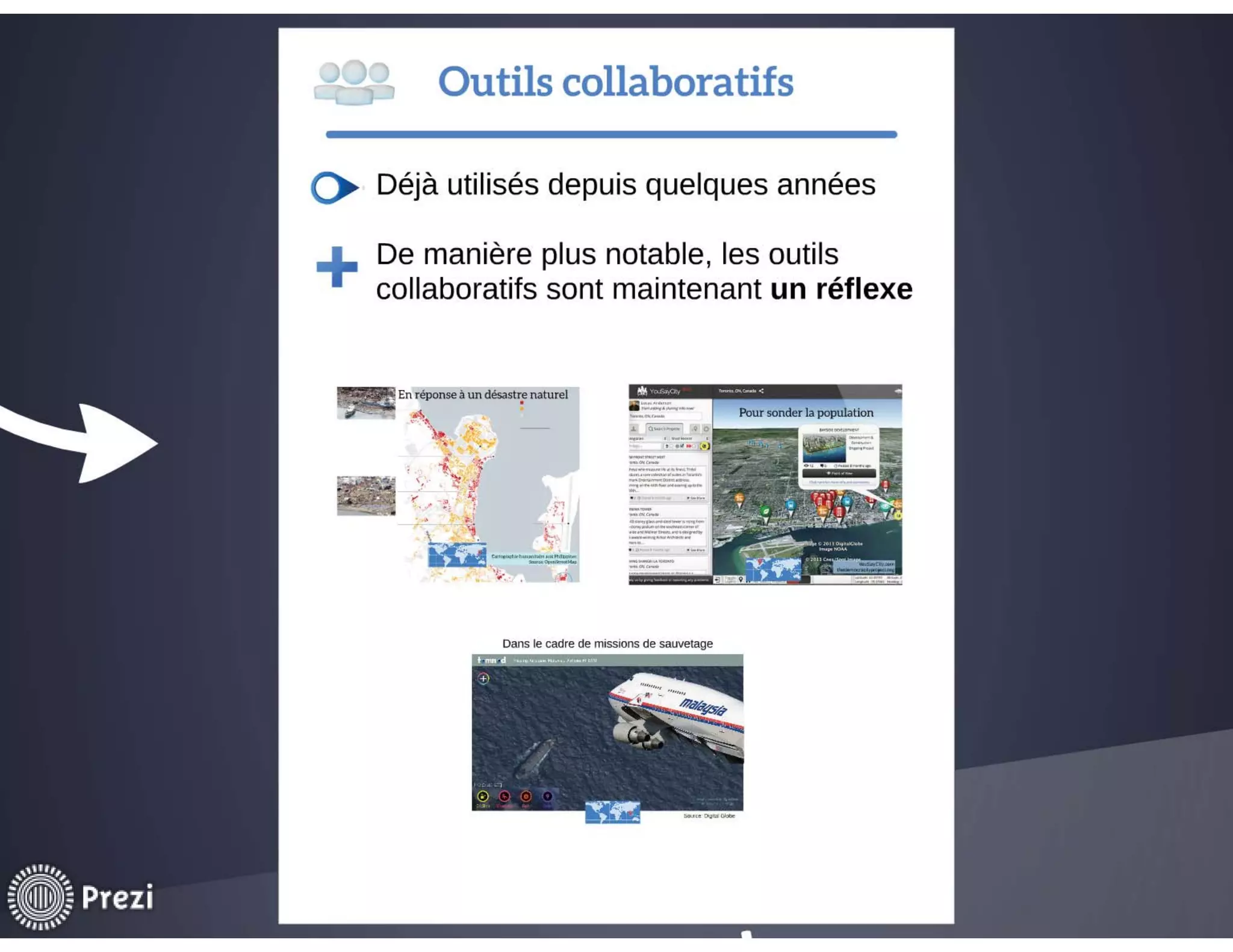Click bold text 'un réflexe'
Screen dimensions: 1233x952
point(841,289)
